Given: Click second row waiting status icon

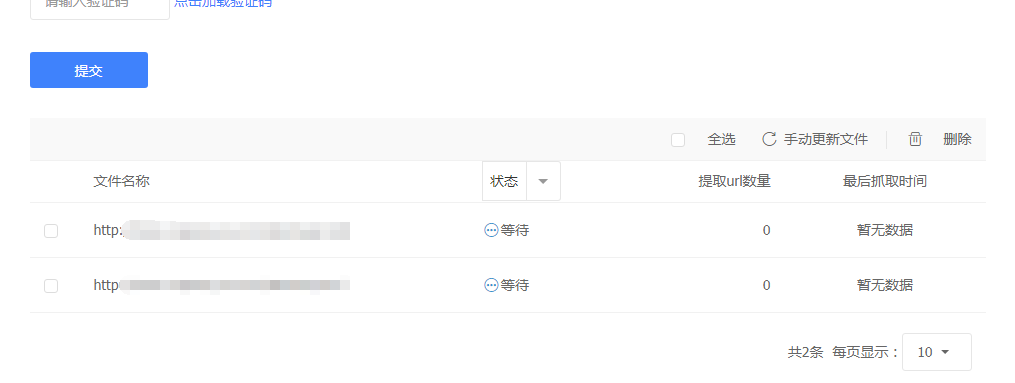Looking at the screenshot, I should (x=491, y=285).
